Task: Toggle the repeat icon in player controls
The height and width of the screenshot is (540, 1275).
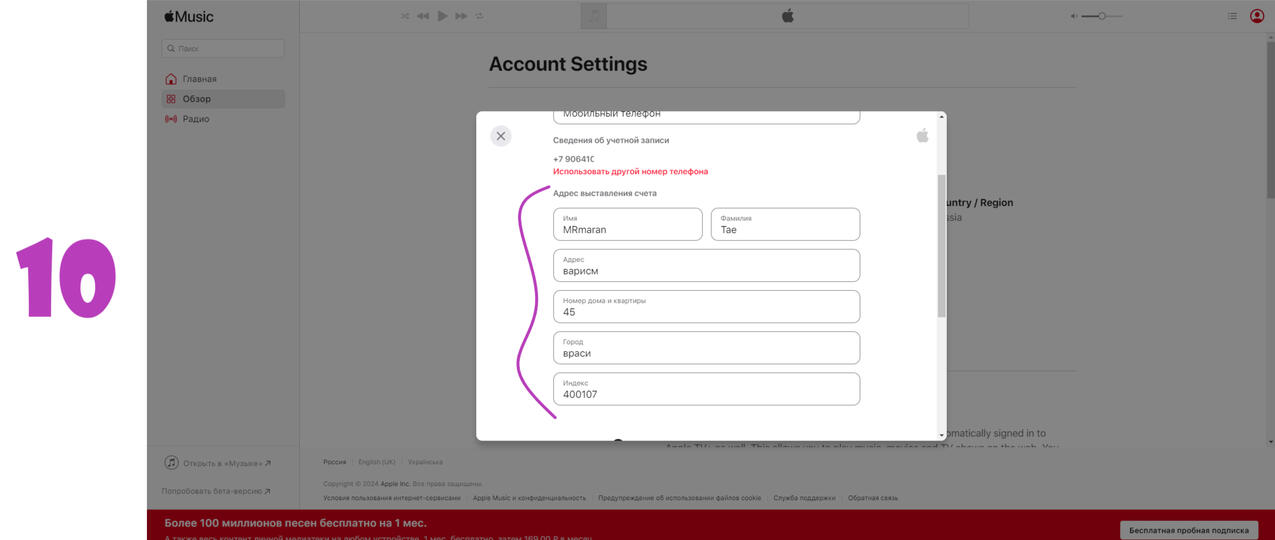Action: (479, 16)
